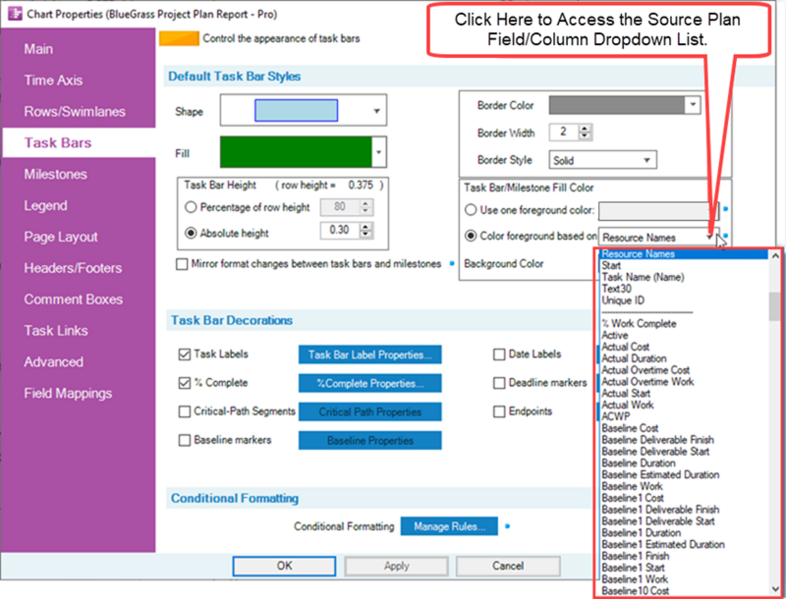Select Percentage of row height option
The image size is (786, 599).
[x=190, y=207]
